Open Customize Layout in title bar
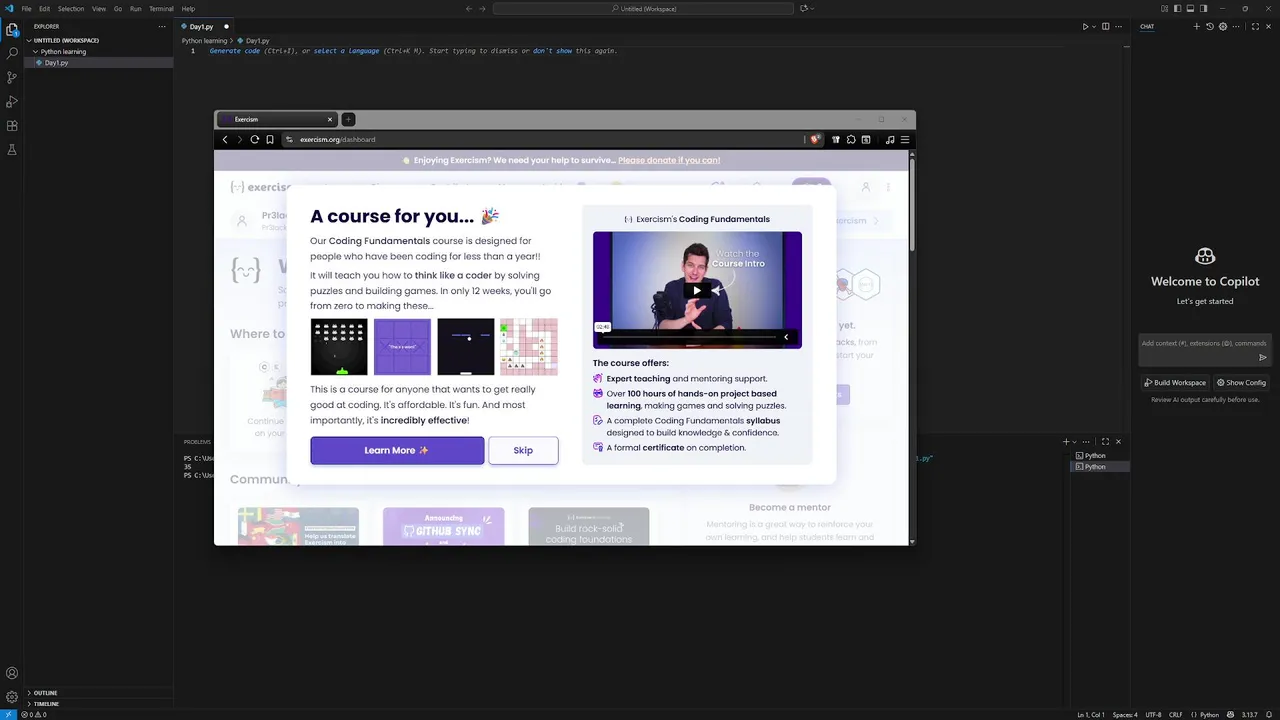The width and height of the screenshot is (1280, 720). click(1163, 8)
